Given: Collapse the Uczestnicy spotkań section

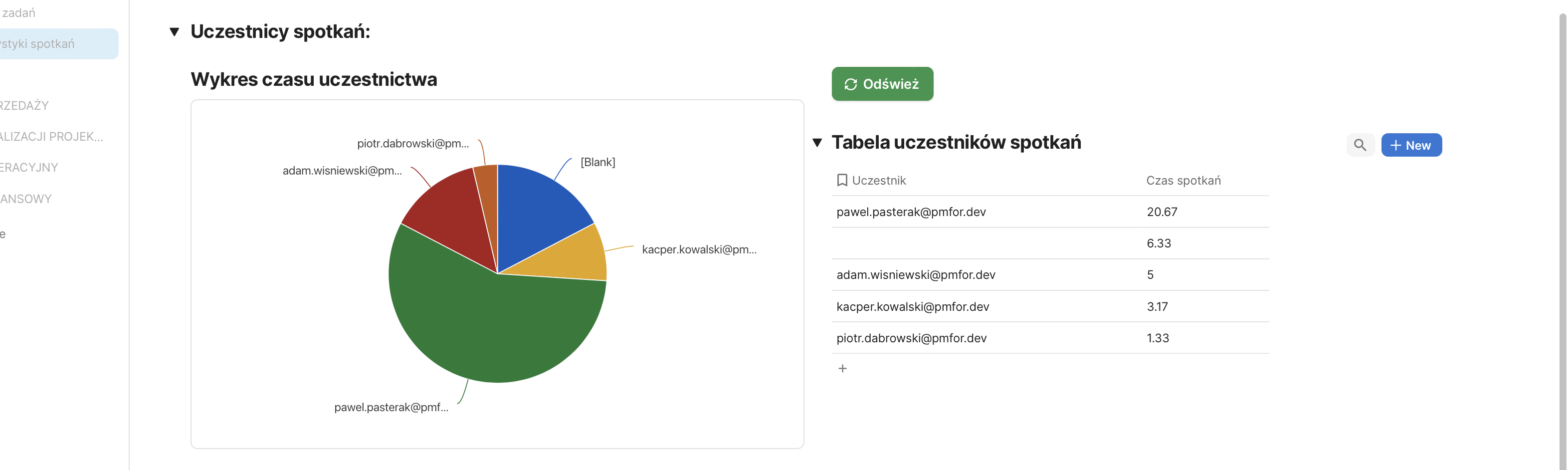Looking at the screenshot, I should 174,31.
